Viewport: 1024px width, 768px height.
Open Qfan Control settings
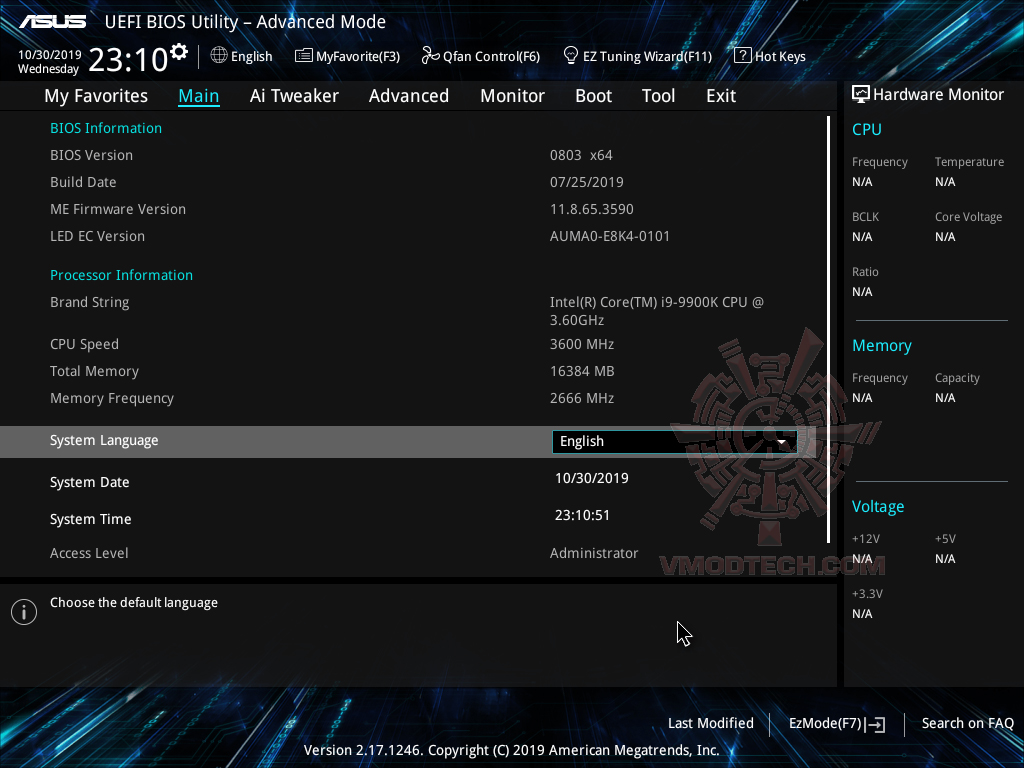[x=480, y=56]
